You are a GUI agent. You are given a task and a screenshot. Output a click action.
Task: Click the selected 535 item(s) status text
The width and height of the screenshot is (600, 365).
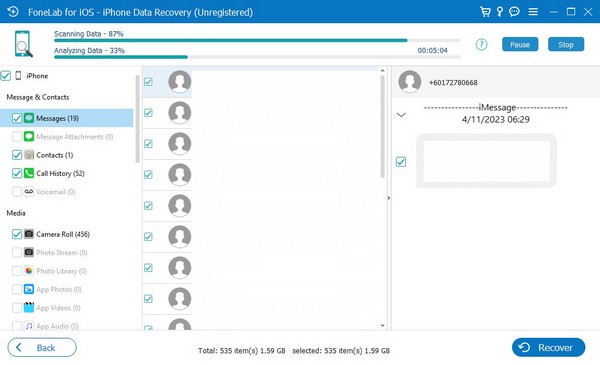tap(341, 350)
